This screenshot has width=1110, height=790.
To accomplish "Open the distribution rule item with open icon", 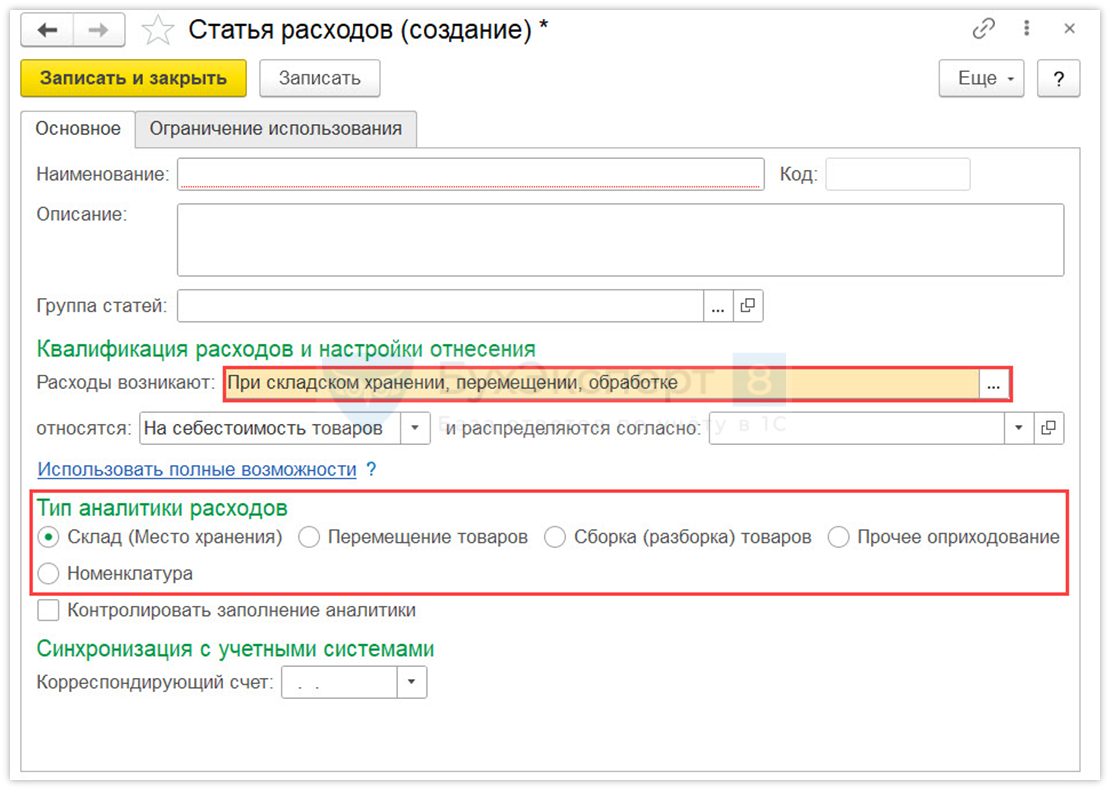I will 1048,428.
